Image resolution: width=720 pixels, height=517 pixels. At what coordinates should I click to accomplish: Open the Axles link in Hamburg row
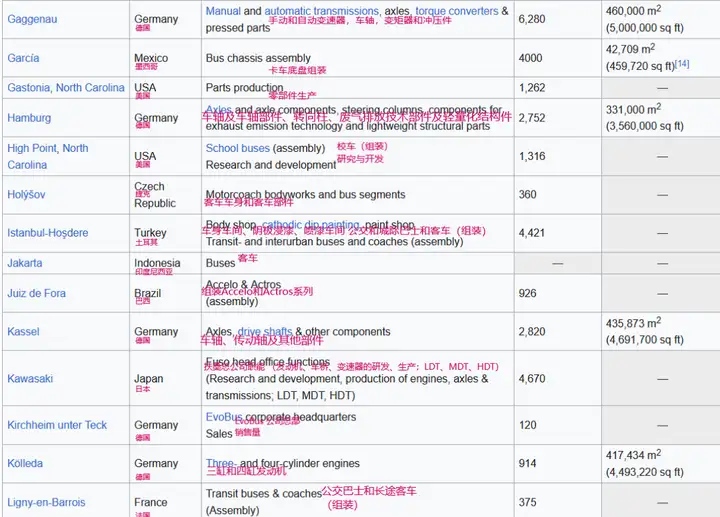click(219, 110)
